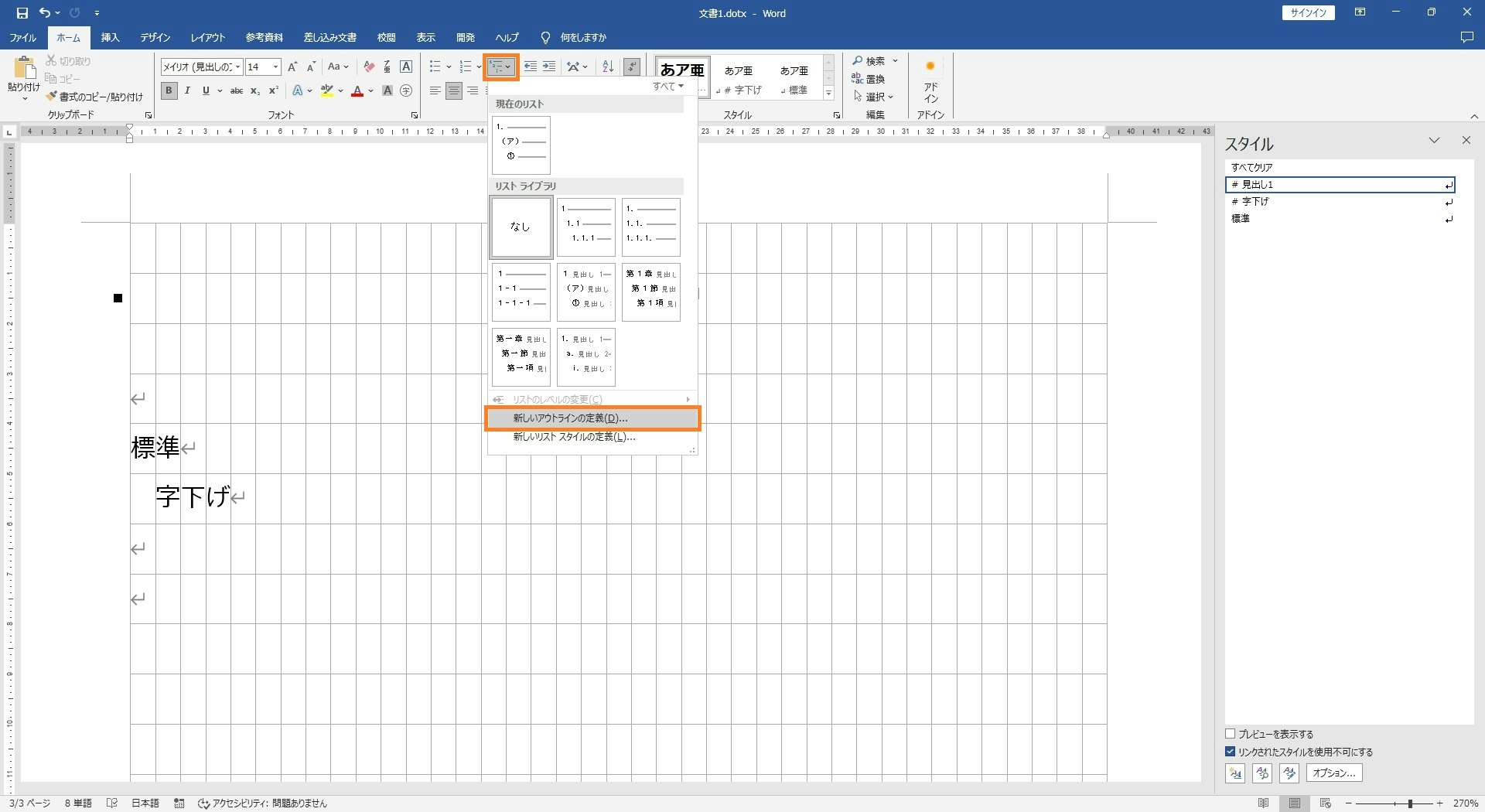Click the 検索 search button

click(869, 61)
